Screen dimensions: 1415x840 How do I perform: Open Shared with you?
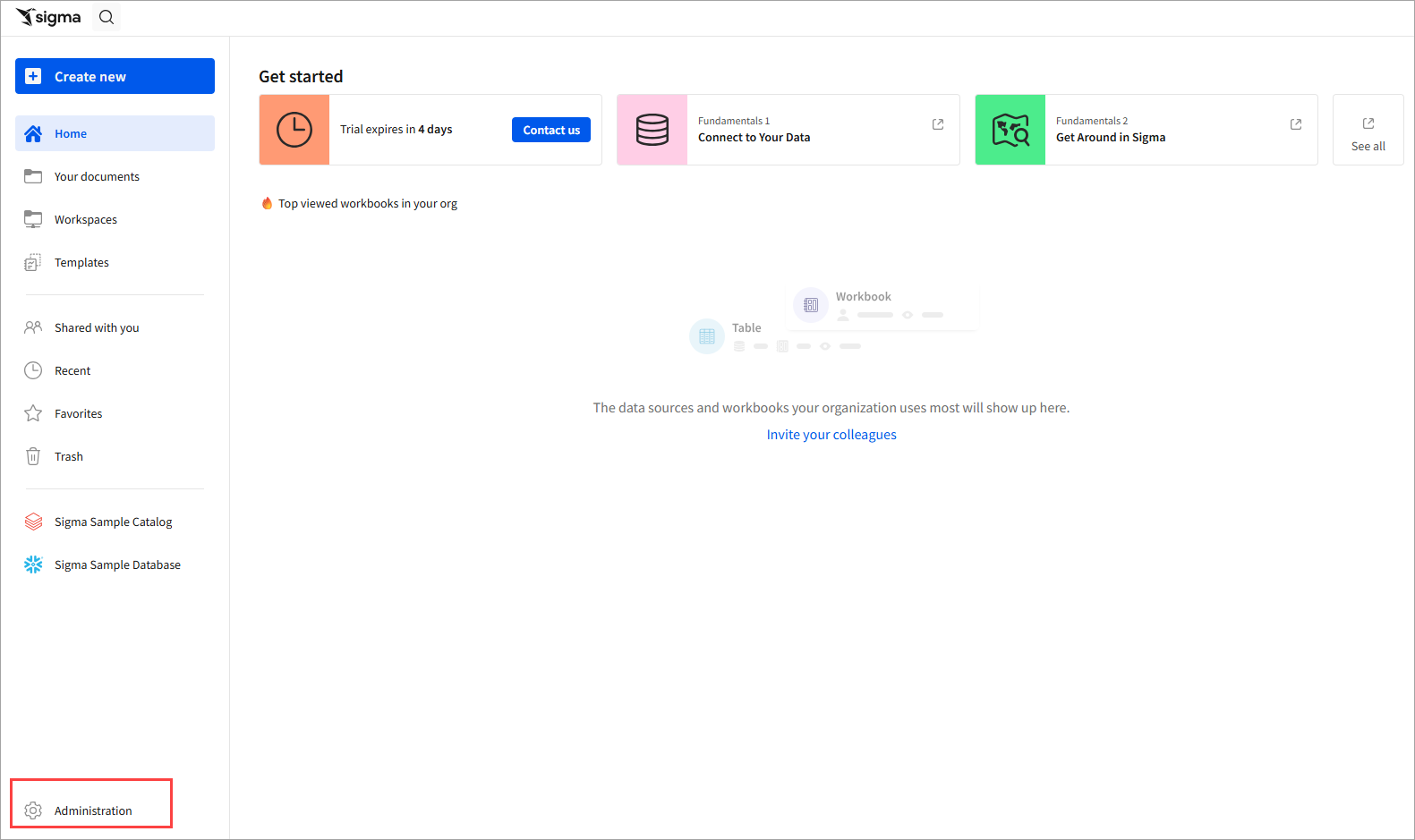[115, 327]
